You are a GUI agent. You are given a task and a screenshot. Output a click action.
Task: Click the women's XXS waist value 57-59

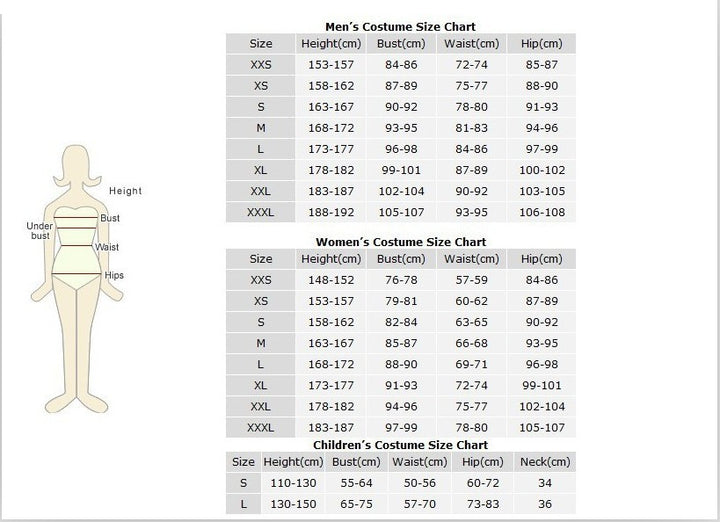(471, 280)
